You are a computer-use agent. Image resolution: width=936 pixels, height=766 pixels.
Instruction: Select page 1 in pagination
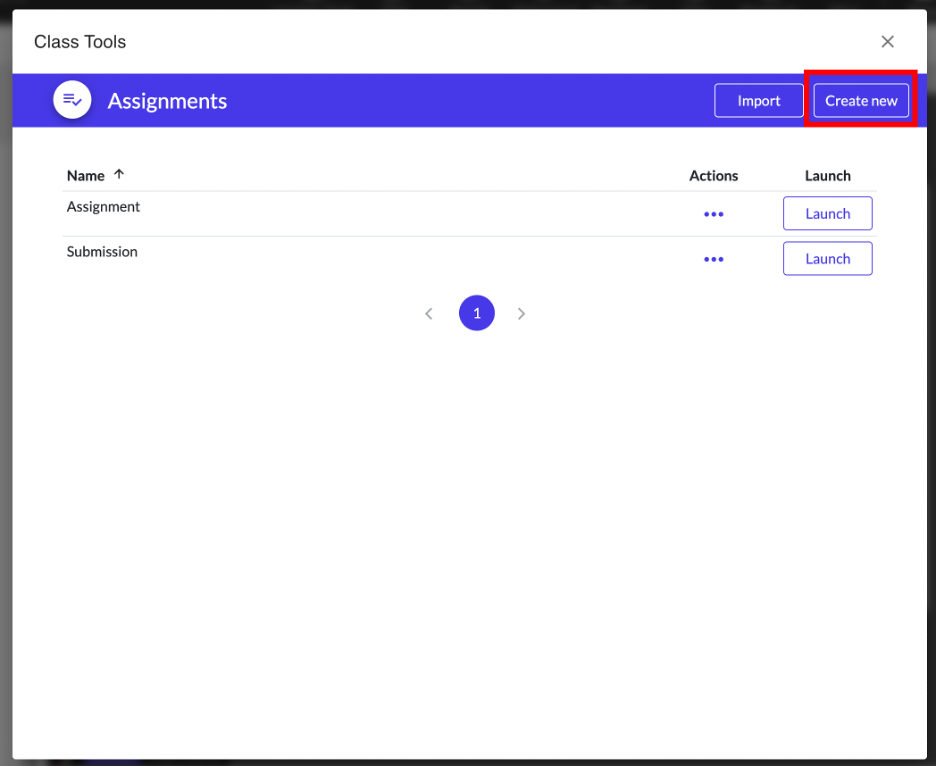coord(477,314)
